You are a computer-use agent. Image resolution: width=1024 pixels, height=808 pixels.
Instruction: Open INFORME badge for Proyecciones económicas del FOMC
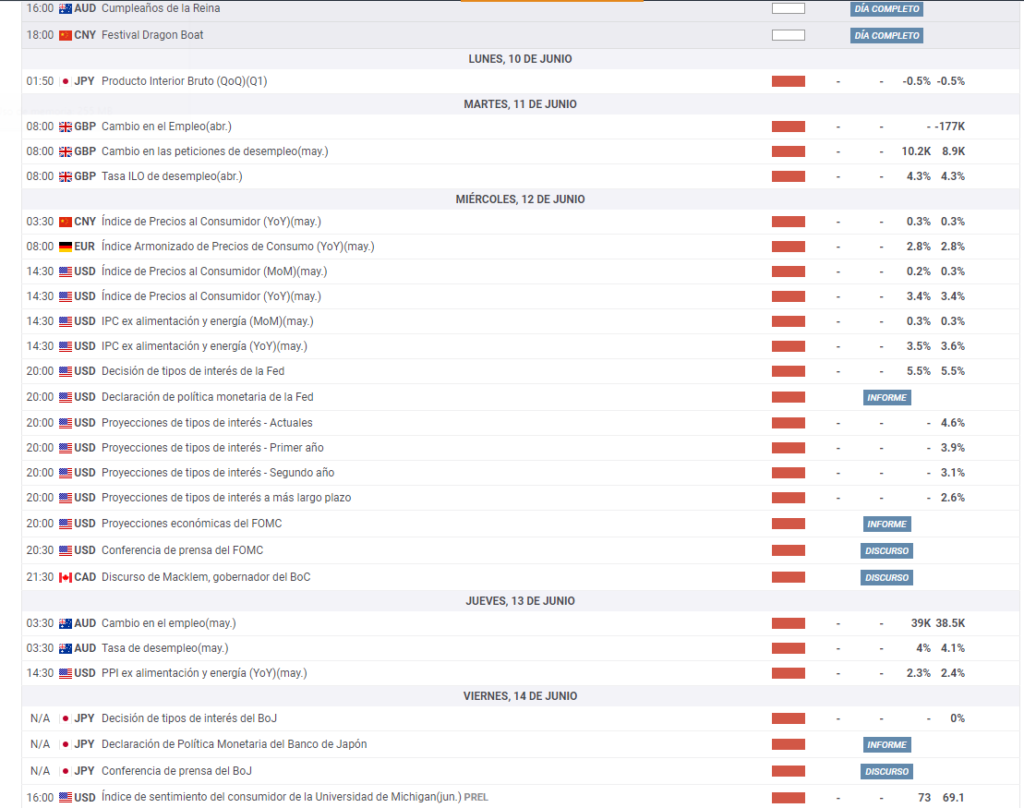[886, 524]
